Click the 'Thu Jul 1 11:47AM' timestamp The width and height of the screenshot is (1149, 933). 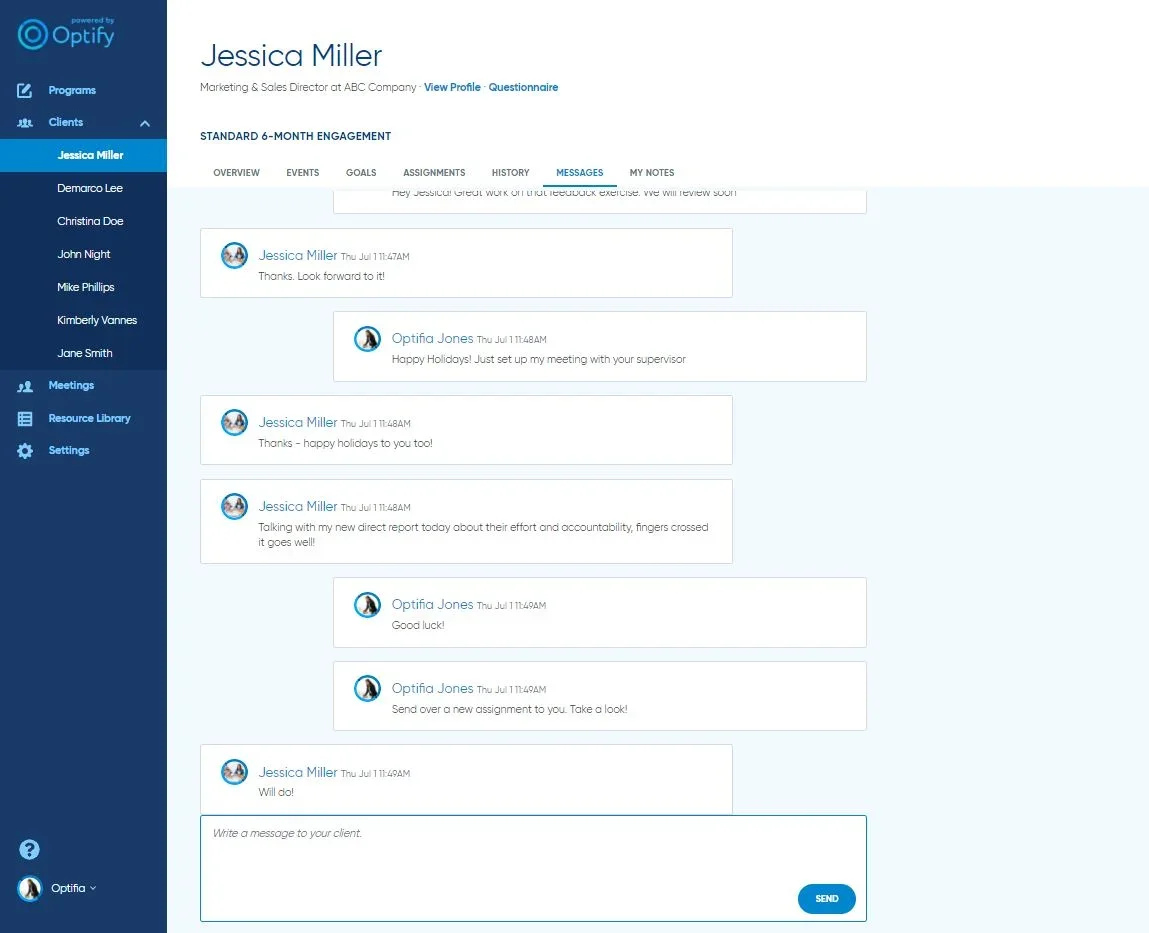pos(375,257)
